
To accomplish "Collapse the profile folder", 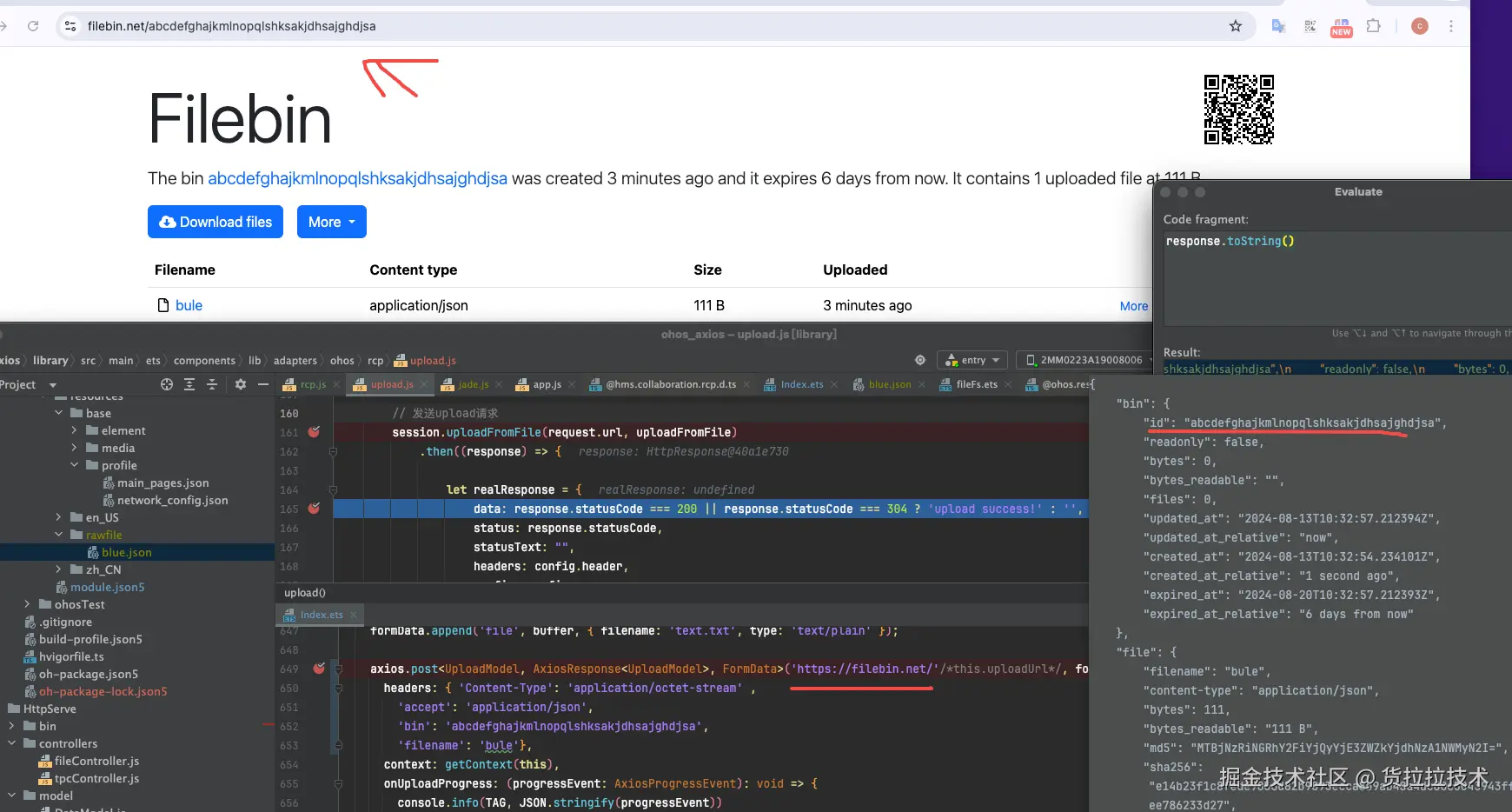I will point(75,465).
